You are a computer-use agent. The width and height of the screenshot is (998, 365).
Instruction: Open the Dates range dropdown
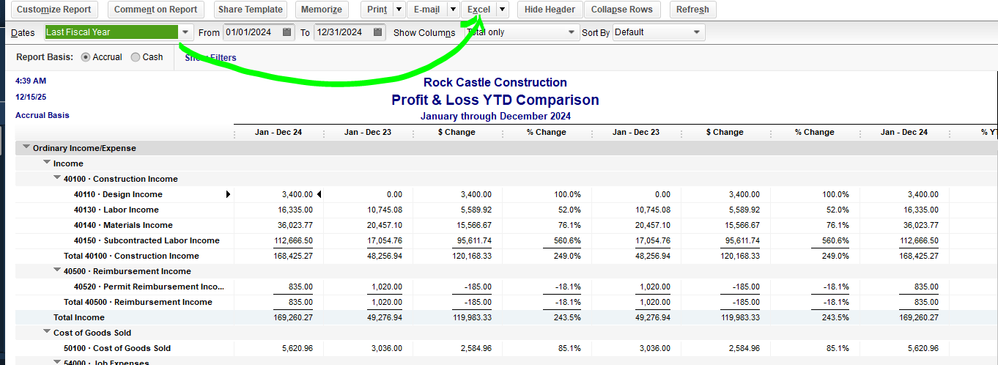pos(185,32)
